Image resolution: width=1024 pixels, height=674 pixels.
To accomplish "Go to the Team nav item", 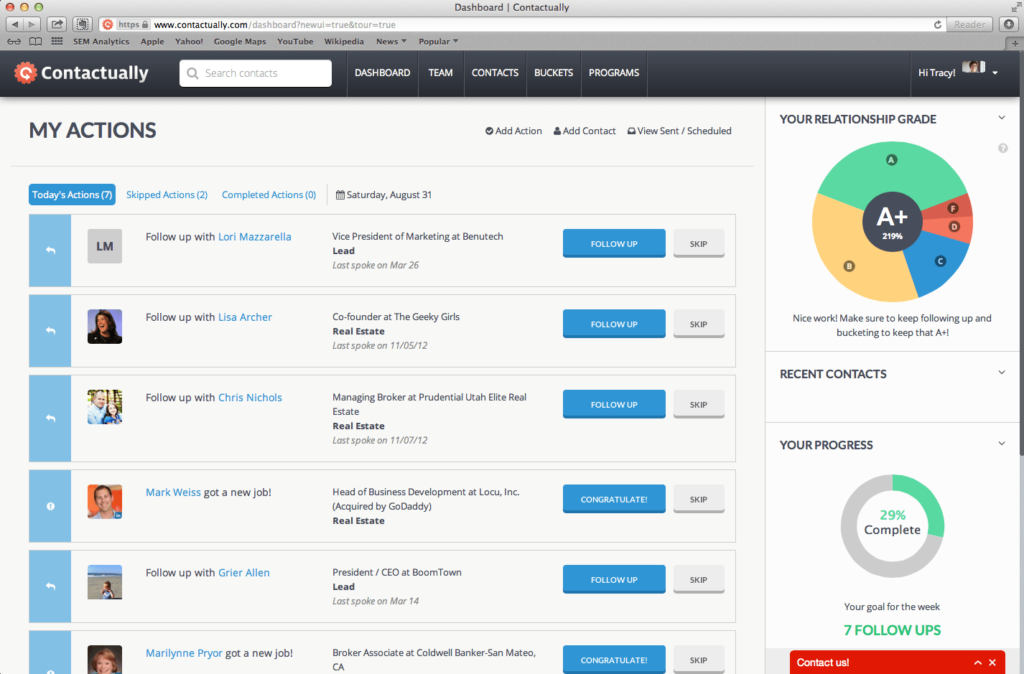I will 440,72.
